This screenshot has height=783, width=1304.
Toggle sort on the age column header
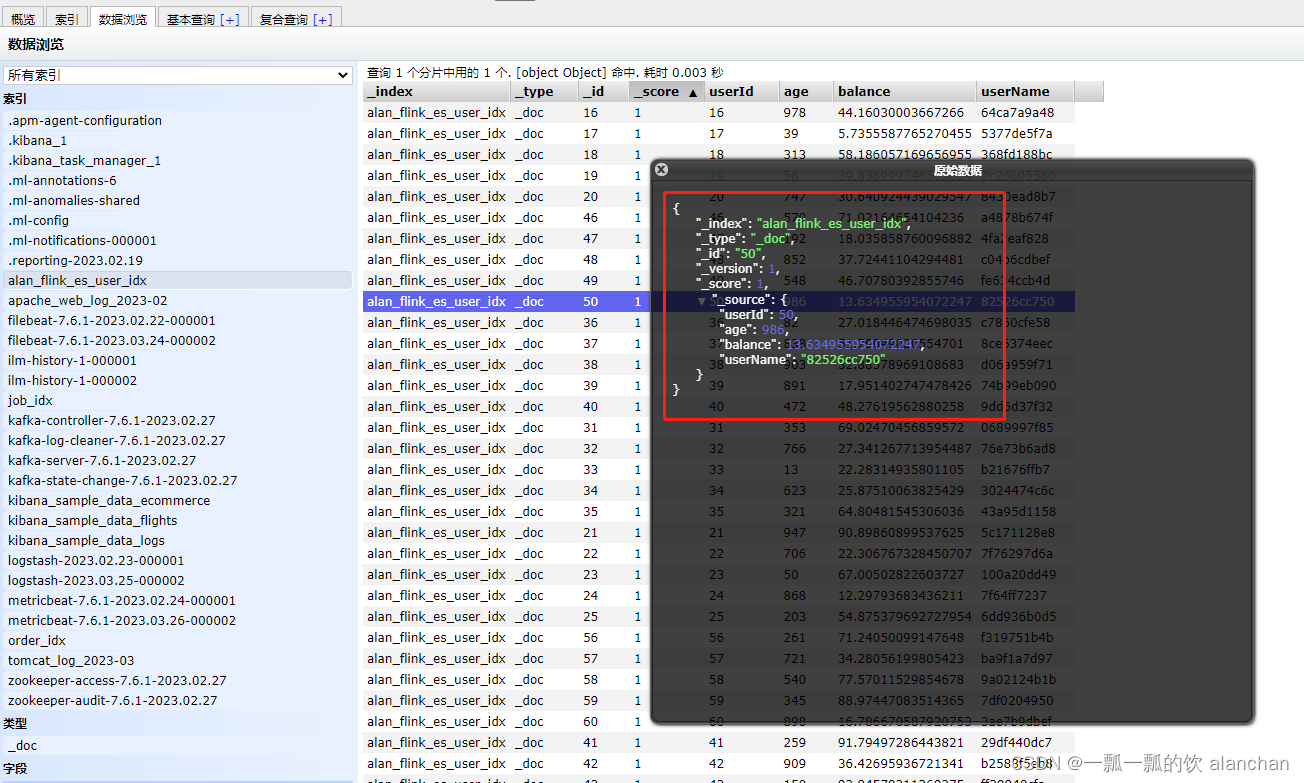point(796,91)
